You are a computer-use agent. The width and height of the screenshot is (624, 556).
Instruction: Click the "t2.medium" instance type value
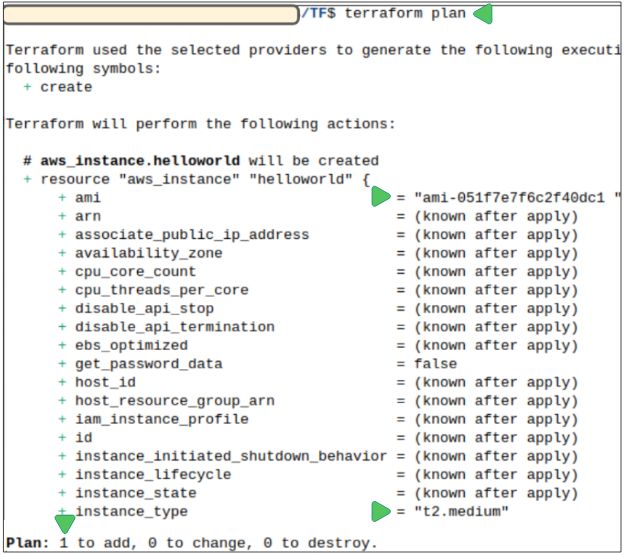click(x=462, y=512)
